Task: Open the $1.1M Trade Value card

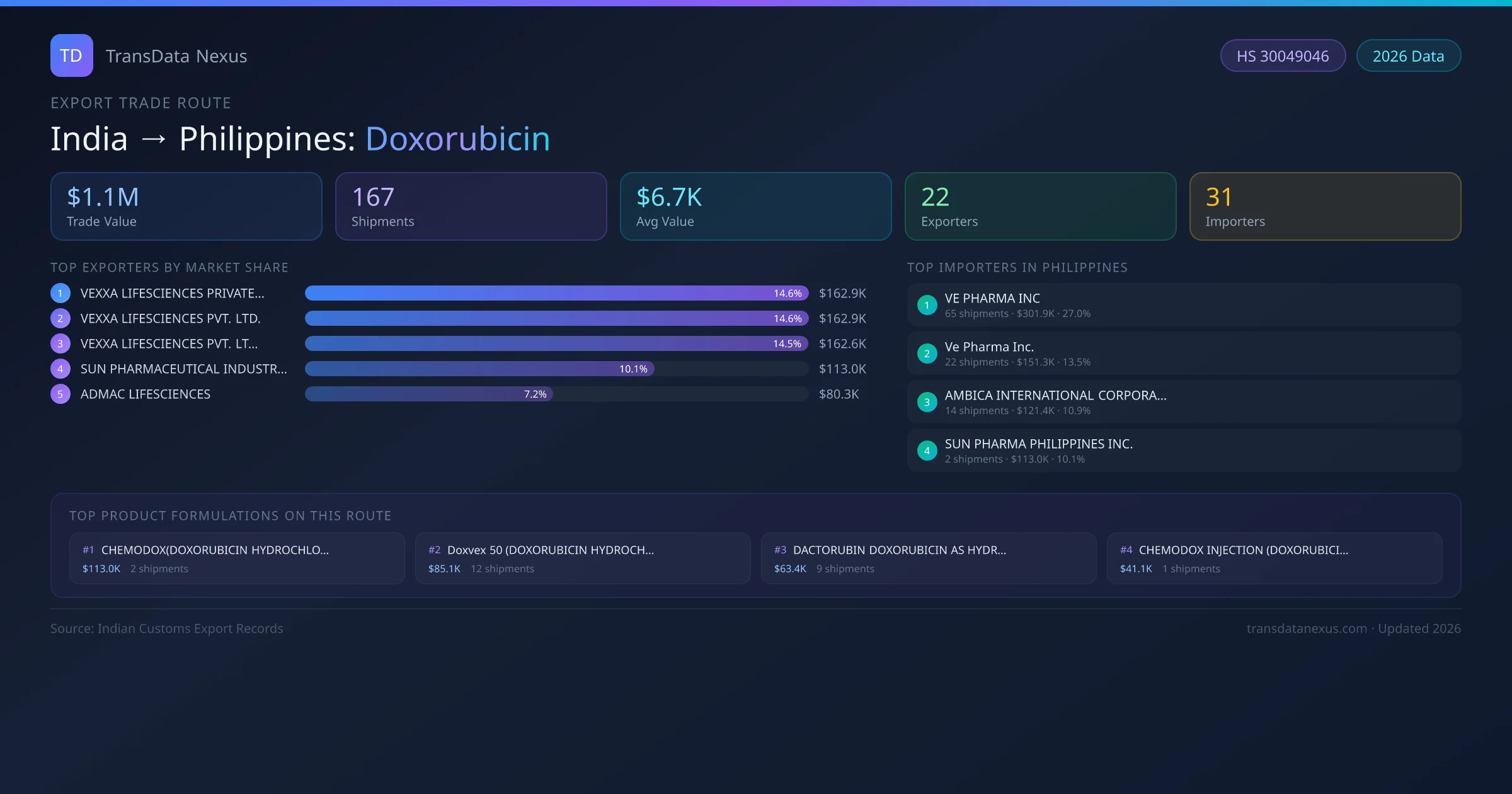Action: [x=186, y=207]
